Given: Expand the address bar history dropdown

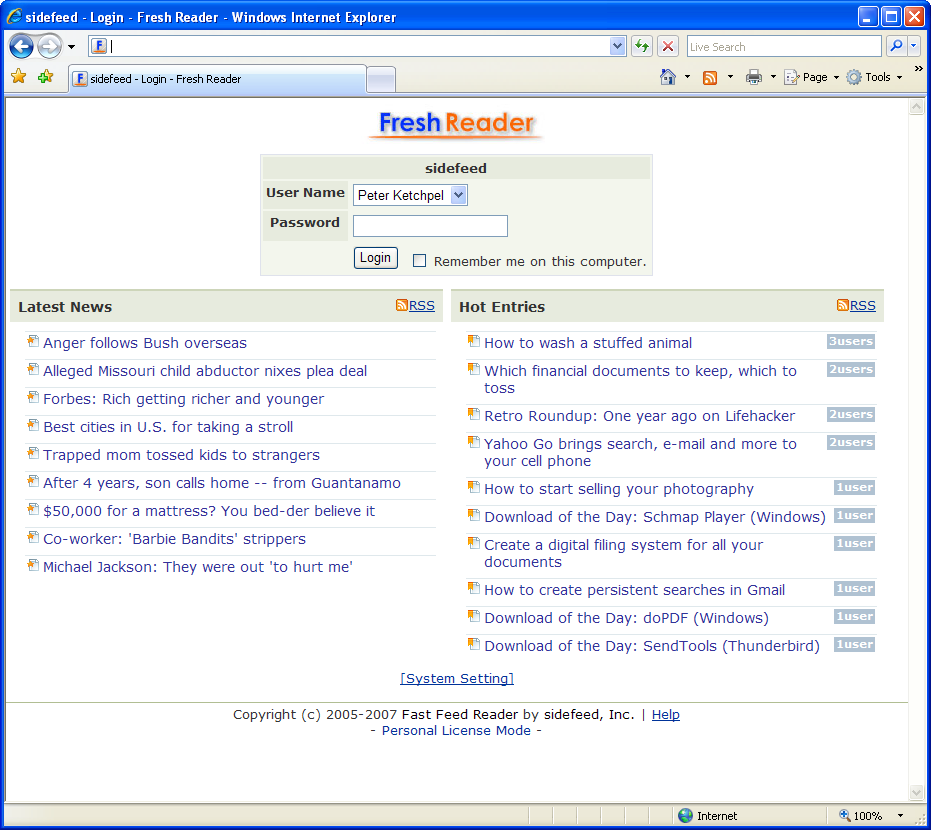Looking at the screenshot, I should pos(618,46).
